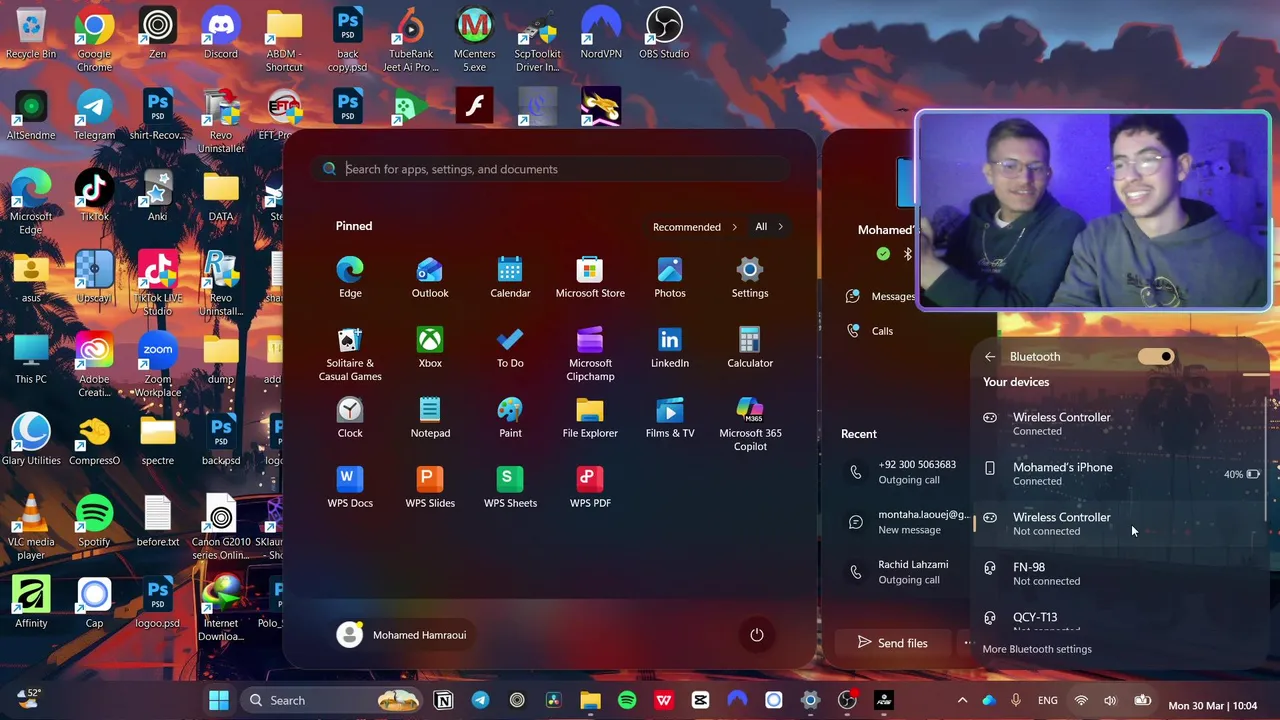Screen dimensions: 1280x720
Task: Open volume icon in system tray
Action: point(1110,700)
